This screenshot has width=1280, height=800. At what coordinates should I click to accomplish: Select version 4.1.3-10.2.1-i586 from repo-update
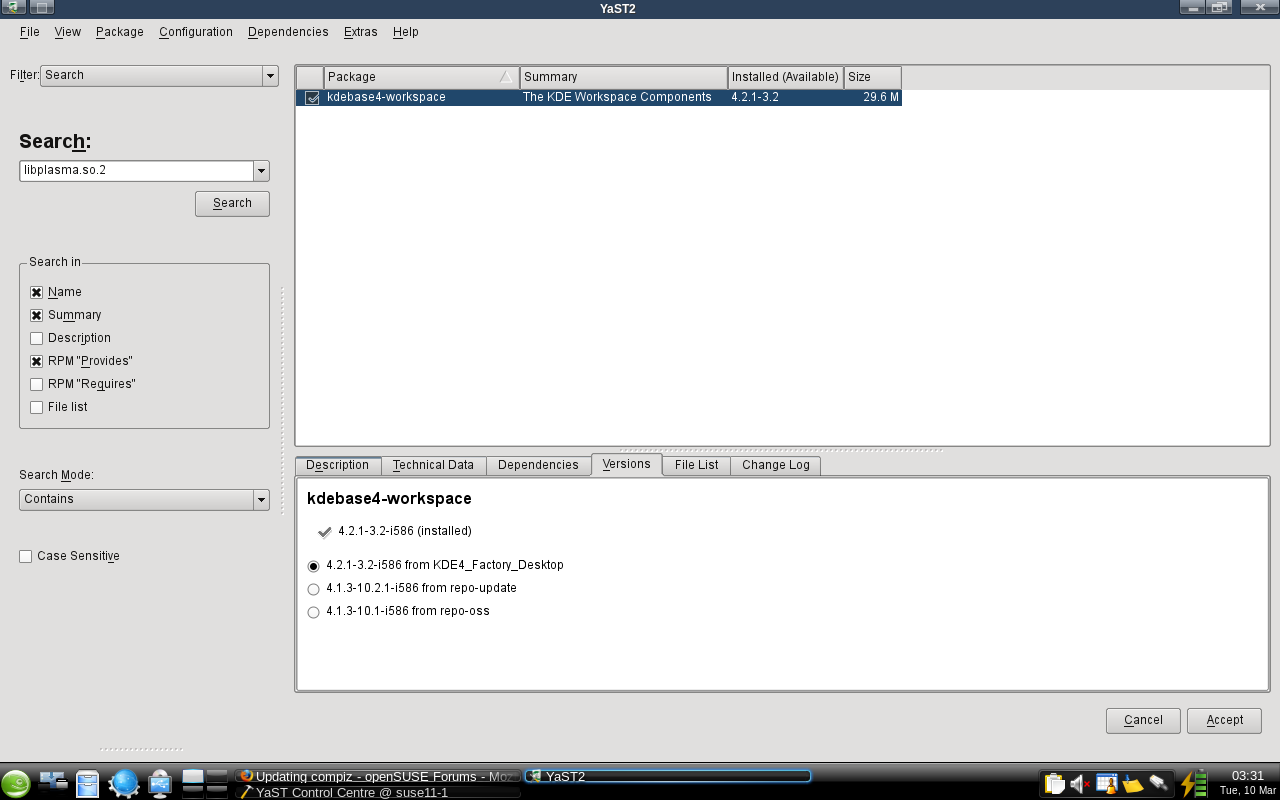click(x=314, y=589)
